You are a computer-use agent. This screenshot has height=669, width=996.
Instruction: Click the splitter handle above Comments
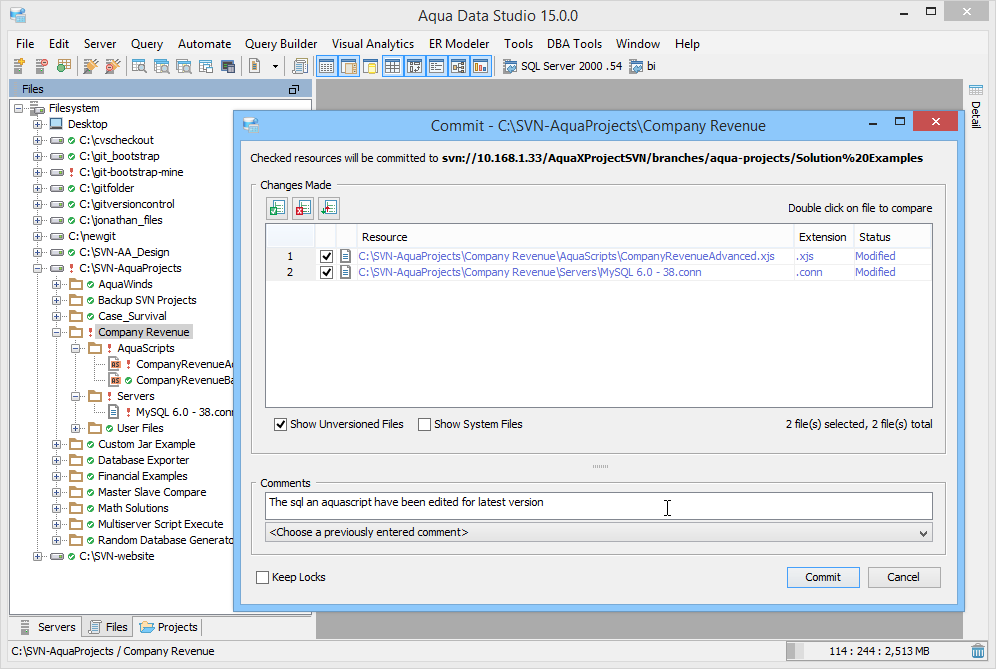click(x=600, y=466)
